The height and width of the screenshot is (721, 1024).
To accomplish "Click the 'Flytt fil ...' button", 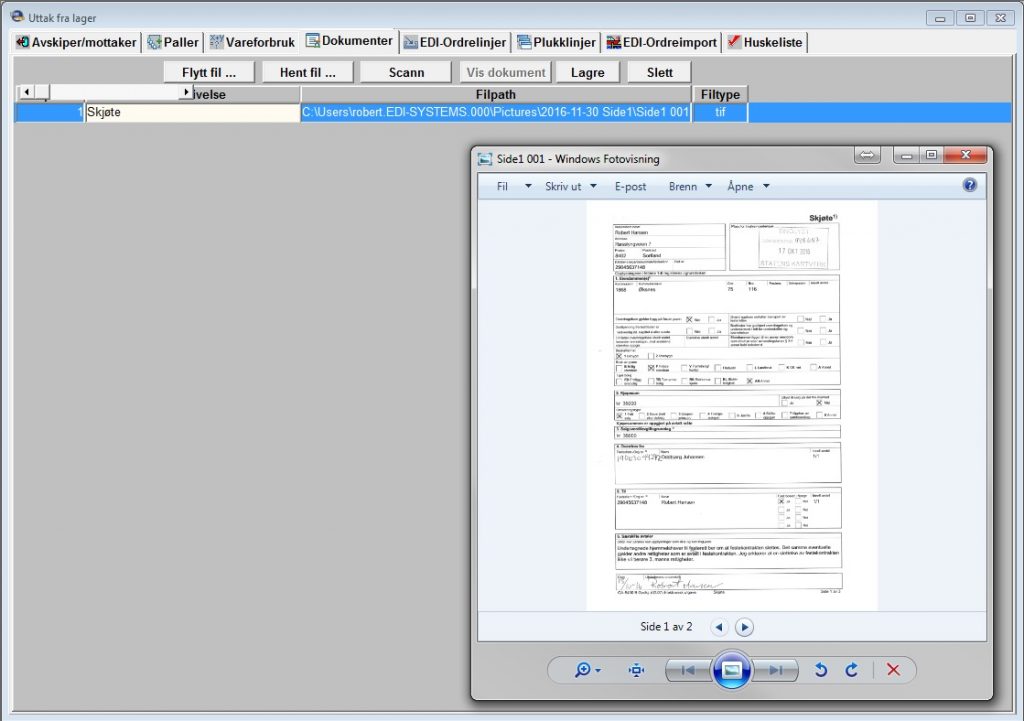I will coord(209,72).
